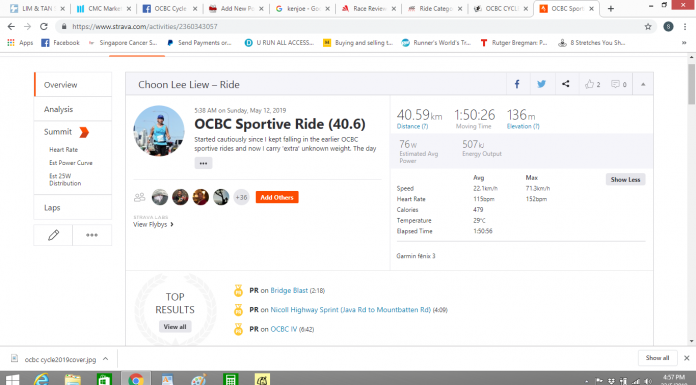
Task: Open the Analysis tab in the sidebar
Action: tap(73, 109)
